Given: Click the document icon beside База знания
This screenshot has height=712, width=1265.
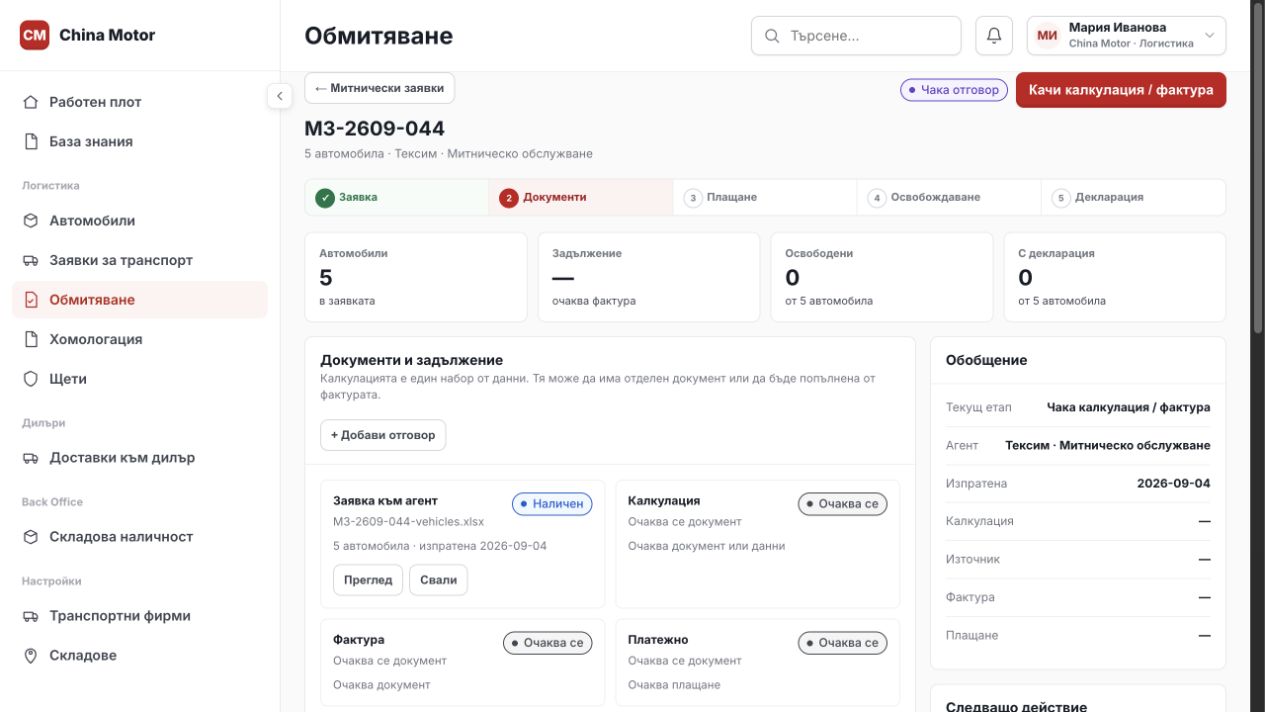Looking at the screenshot, I should [x=31, y=142].
